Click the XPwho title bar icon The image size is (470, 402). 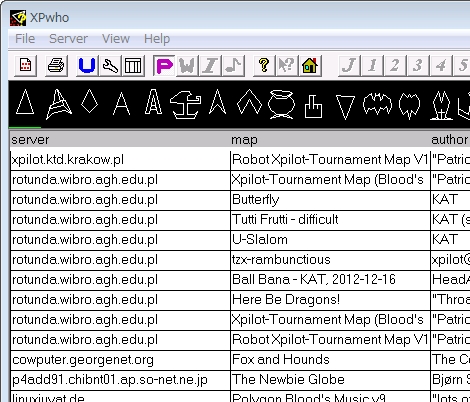tap(18, 18)
